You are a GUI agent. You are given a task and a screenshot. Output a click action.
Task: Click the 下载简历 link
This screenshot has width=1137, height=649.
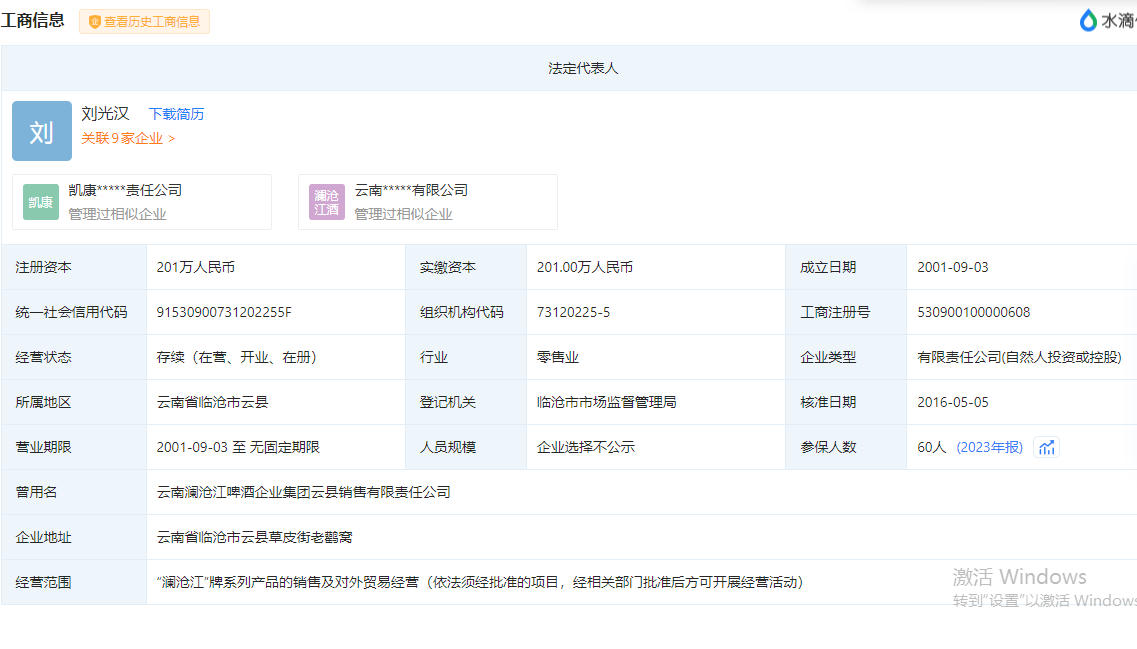click(176, 114)
